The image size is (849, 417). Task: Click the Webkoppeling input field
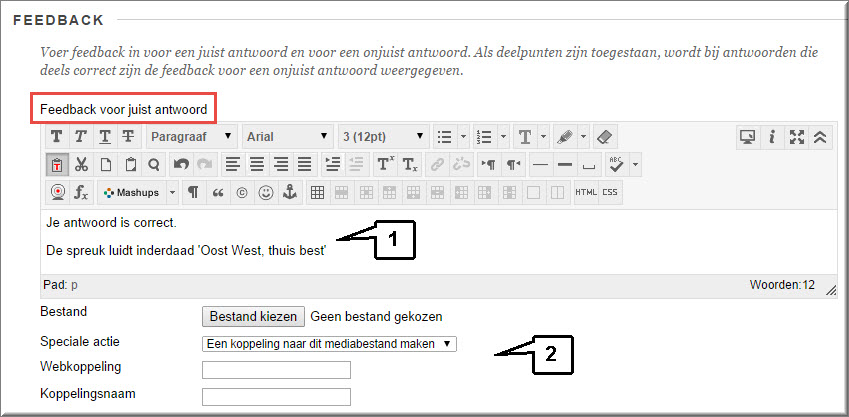tap(276, 370)
